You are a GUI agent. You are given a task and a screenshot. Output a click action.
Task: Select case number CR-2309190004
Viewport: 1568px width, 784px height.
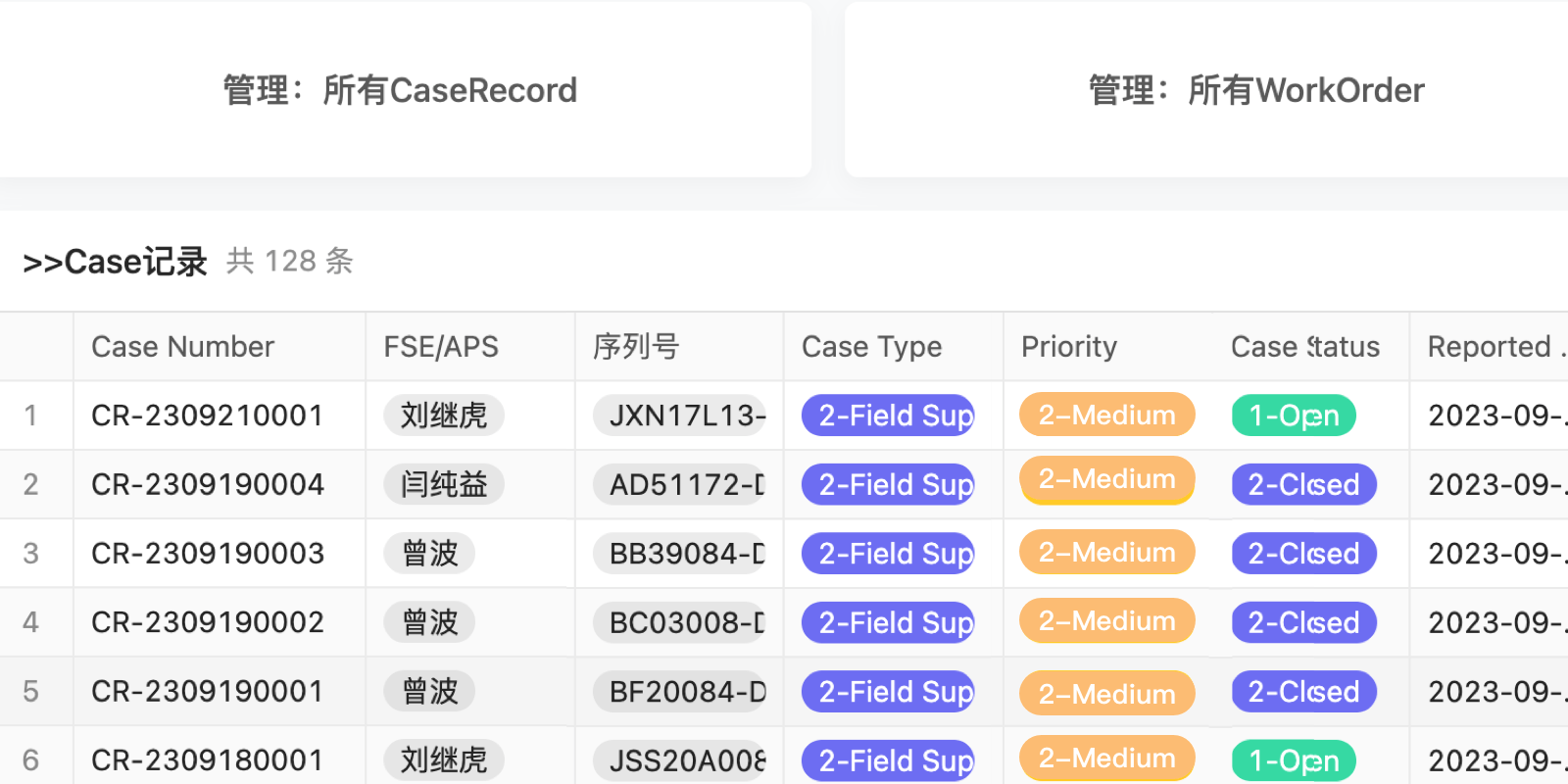click(207, 484)
